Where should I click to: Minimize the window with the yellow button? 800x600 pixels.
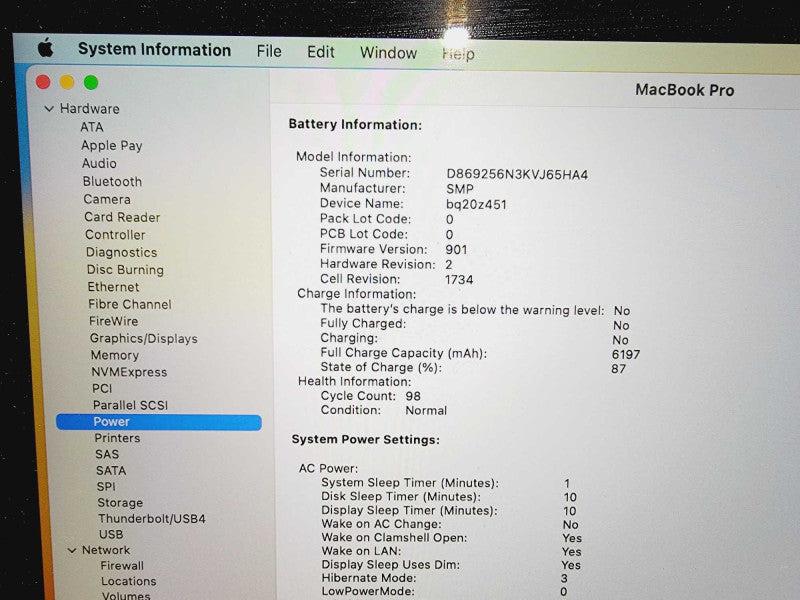(x=67, y=82)
